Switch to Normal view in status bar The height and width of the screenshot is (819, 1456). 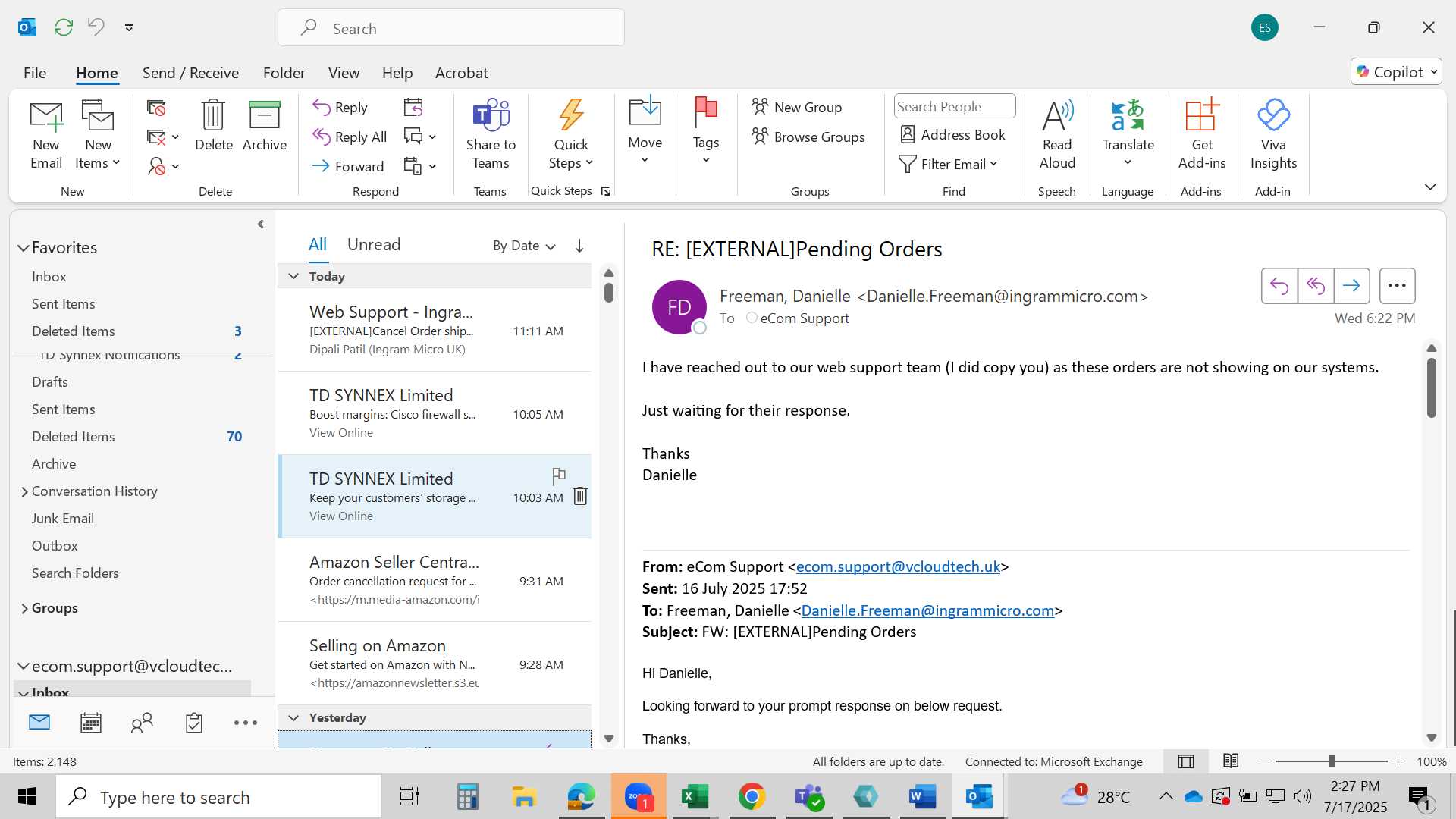click(1186, 761)
